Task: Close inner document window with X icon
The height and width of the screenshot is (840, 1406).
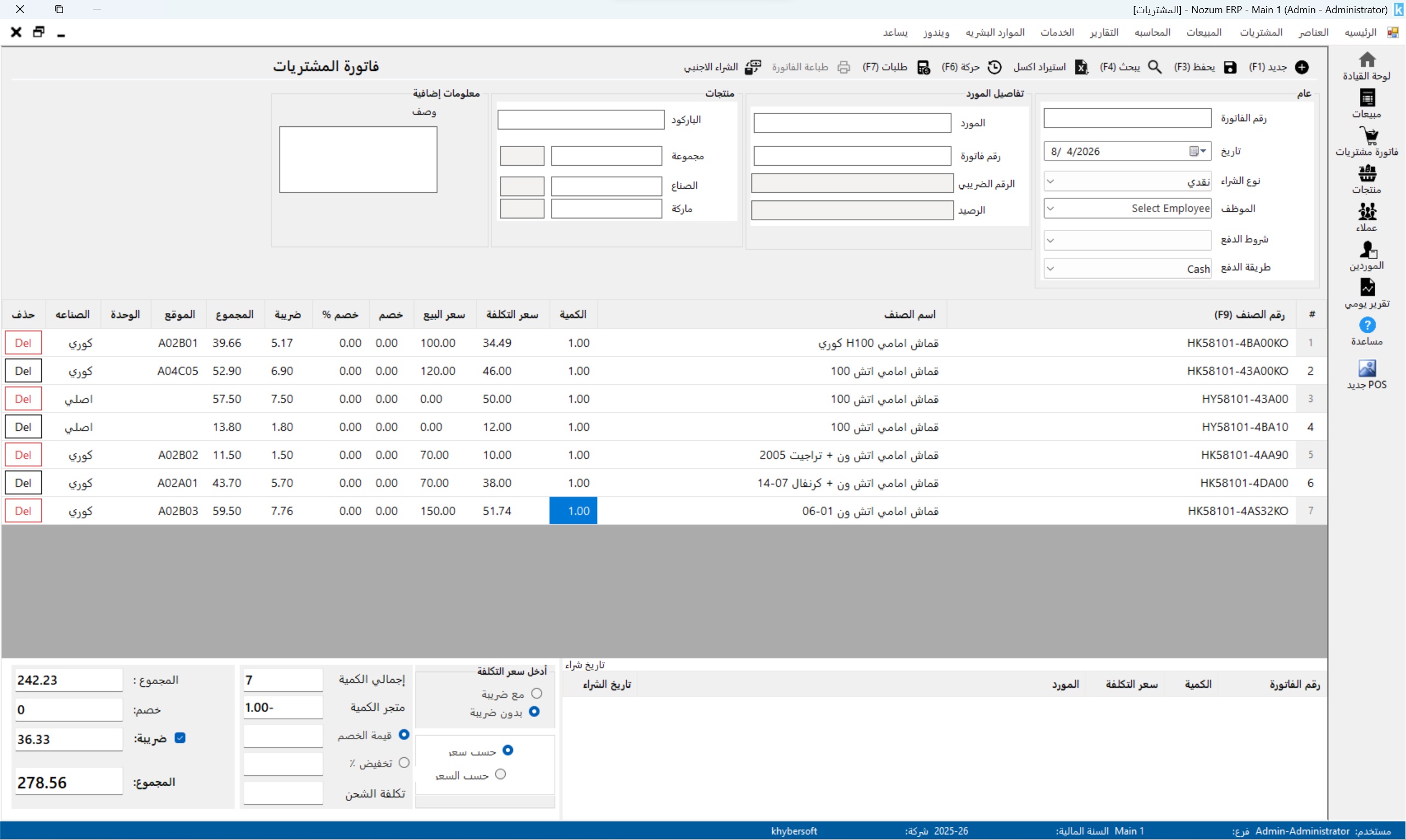Action: 16,32
